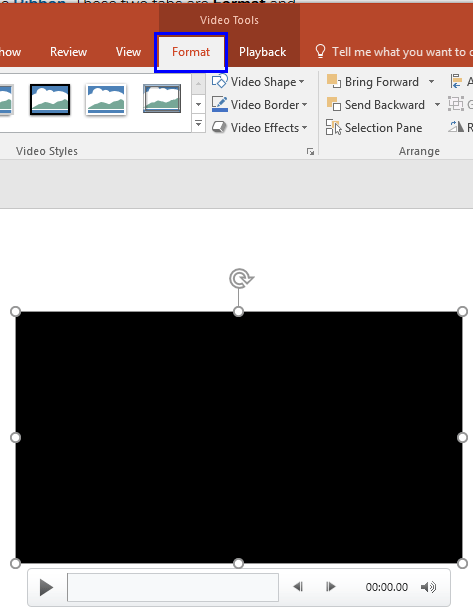
Task: Click the 00:00.00 time display
Action: [387, 587]
